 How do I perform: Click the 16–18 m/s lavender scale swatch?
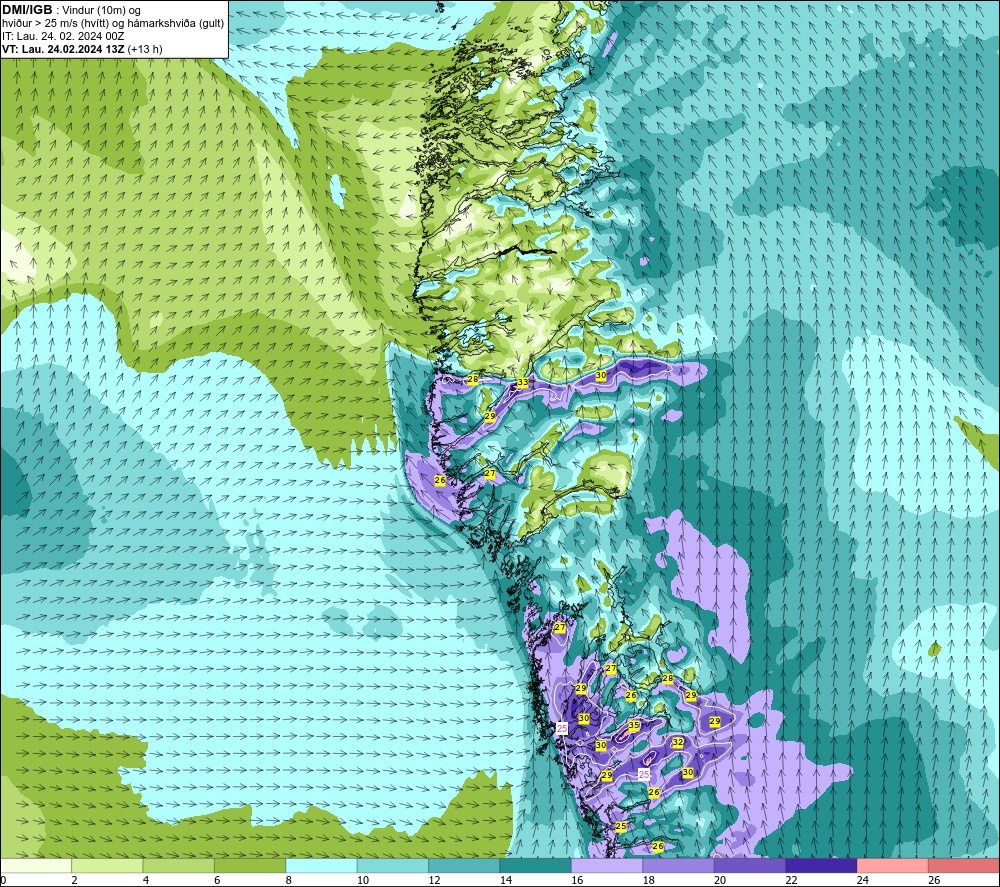coord(607,865)
